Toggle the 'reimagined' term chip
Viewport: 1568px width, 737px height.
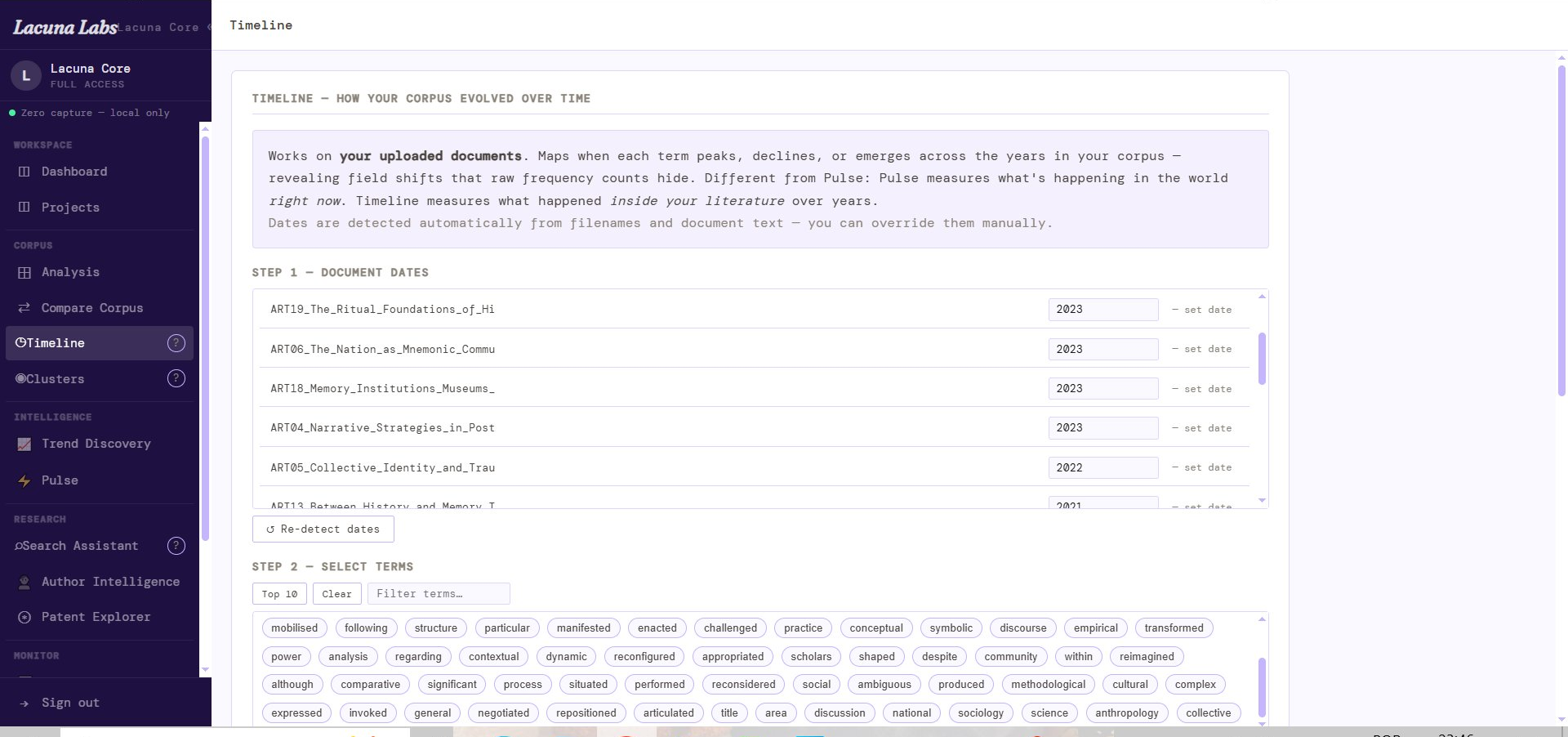(x=1147, y=657)
